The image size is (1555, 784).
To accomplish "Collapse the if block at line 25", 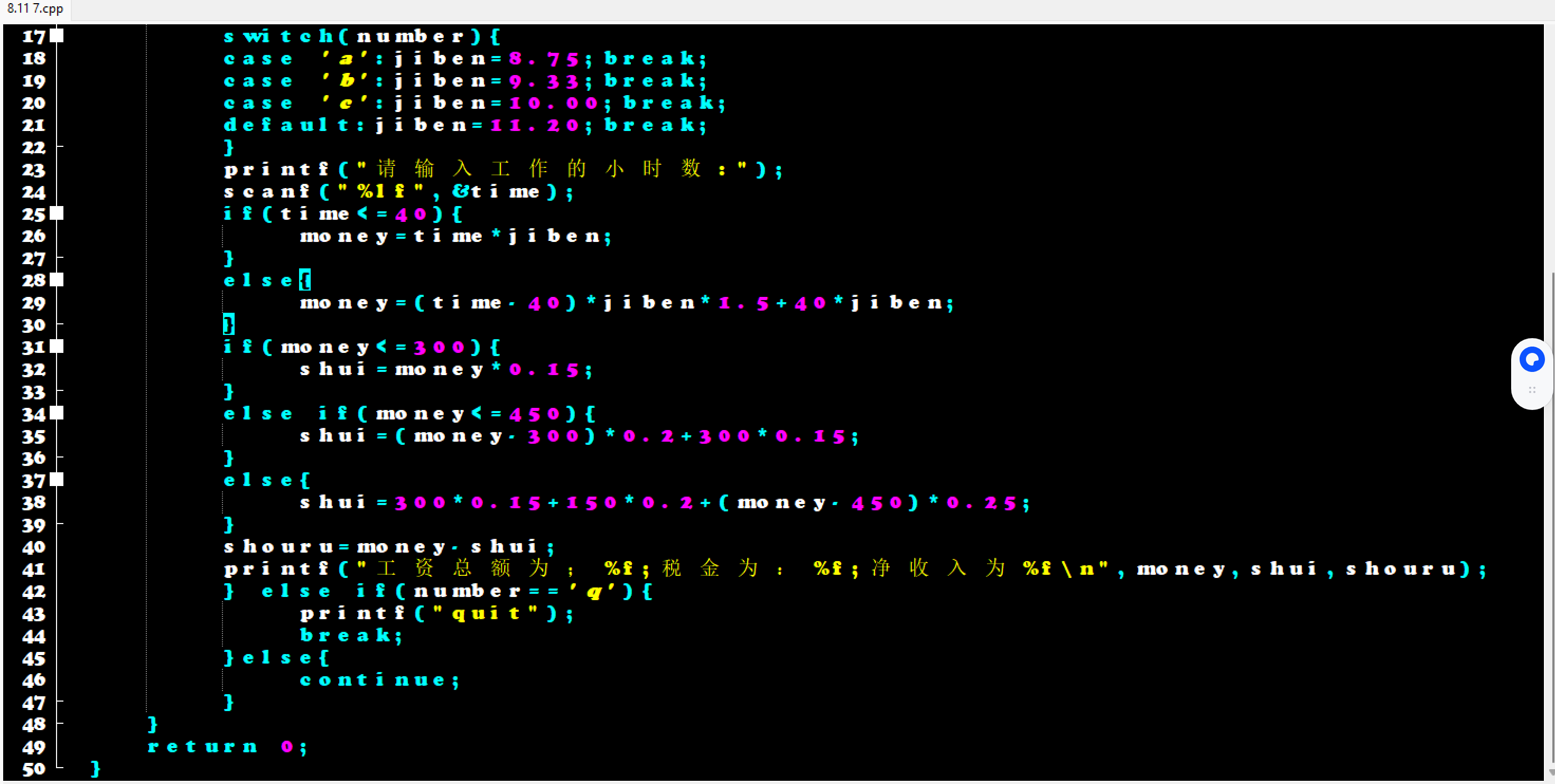I will click(x=57, y=213).
